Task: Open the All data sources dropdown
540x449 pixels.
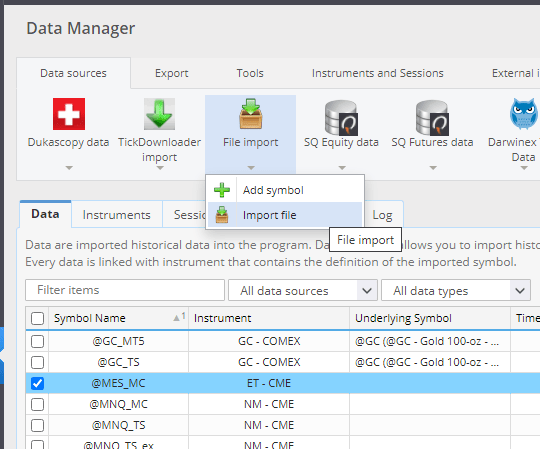Action: (303, 290)
